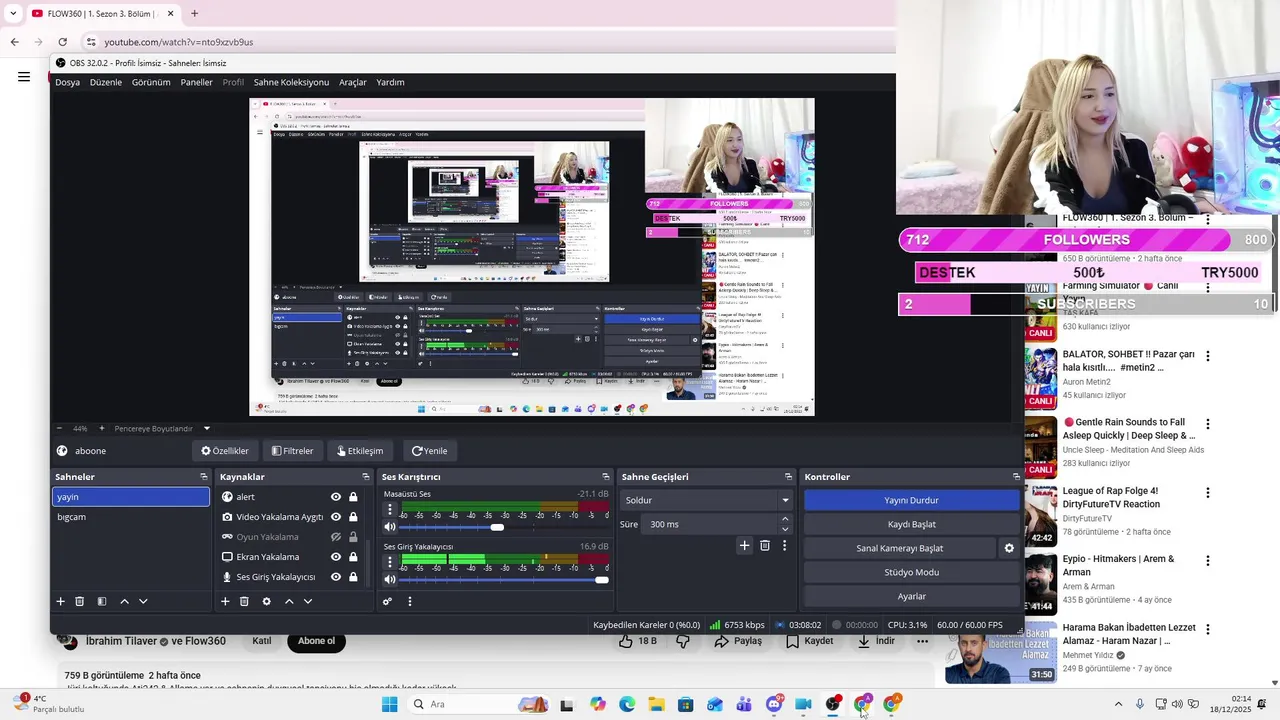Toggle lock on Oyun Yakalama source
Image resolution: width=1280 pixels, height=720 pixels.
[x=353, y=537]
